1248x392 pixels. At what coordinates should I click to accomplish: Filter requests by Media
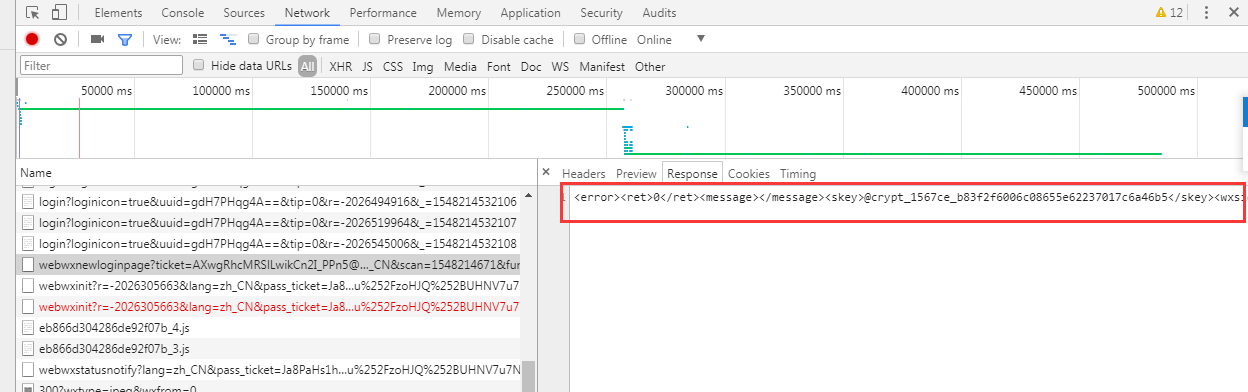click(460, 67)
